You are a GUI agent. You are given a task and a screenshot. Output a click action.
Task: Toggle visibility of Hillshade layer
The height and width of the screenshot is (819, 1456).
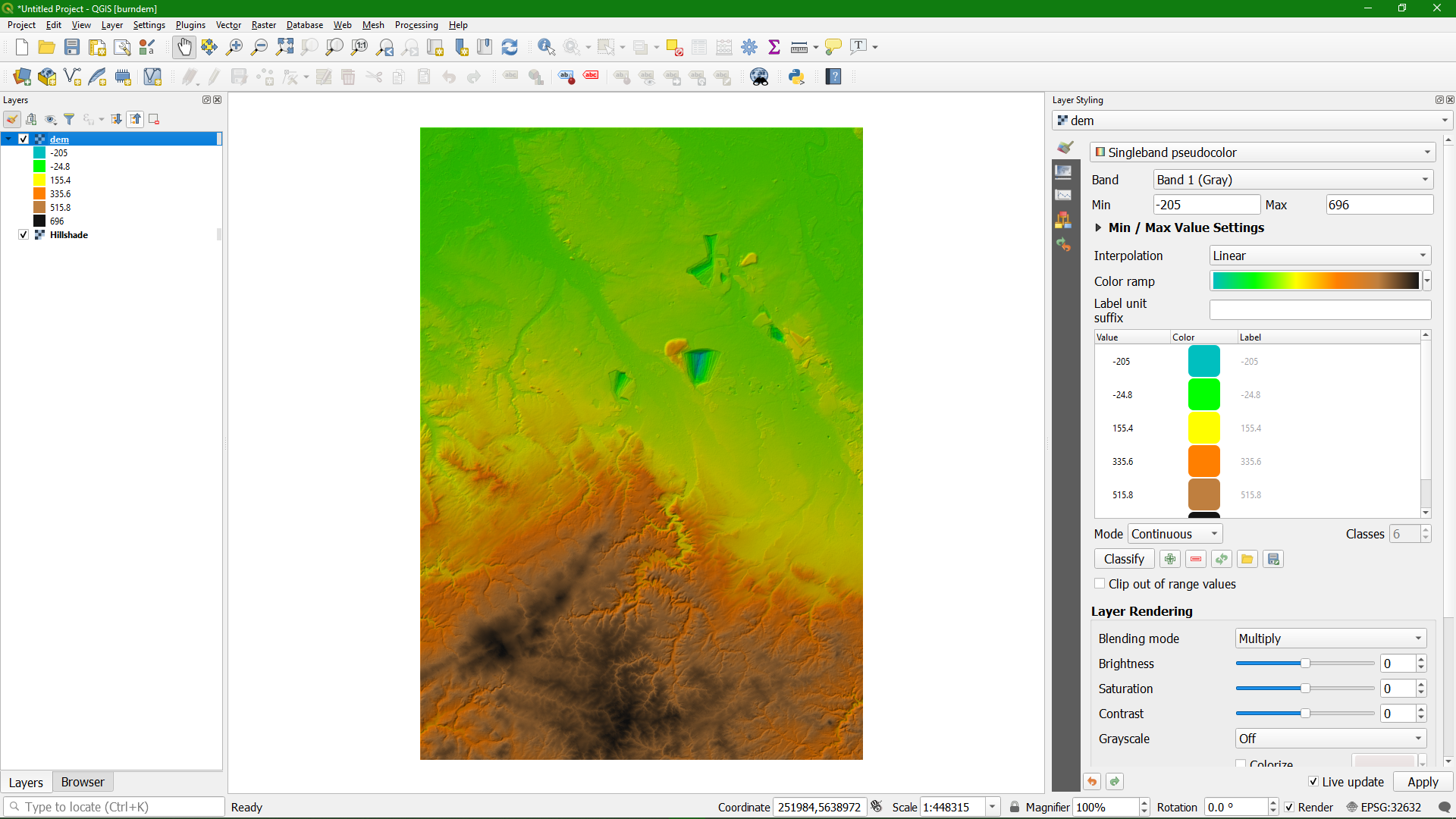pos(24,235)
